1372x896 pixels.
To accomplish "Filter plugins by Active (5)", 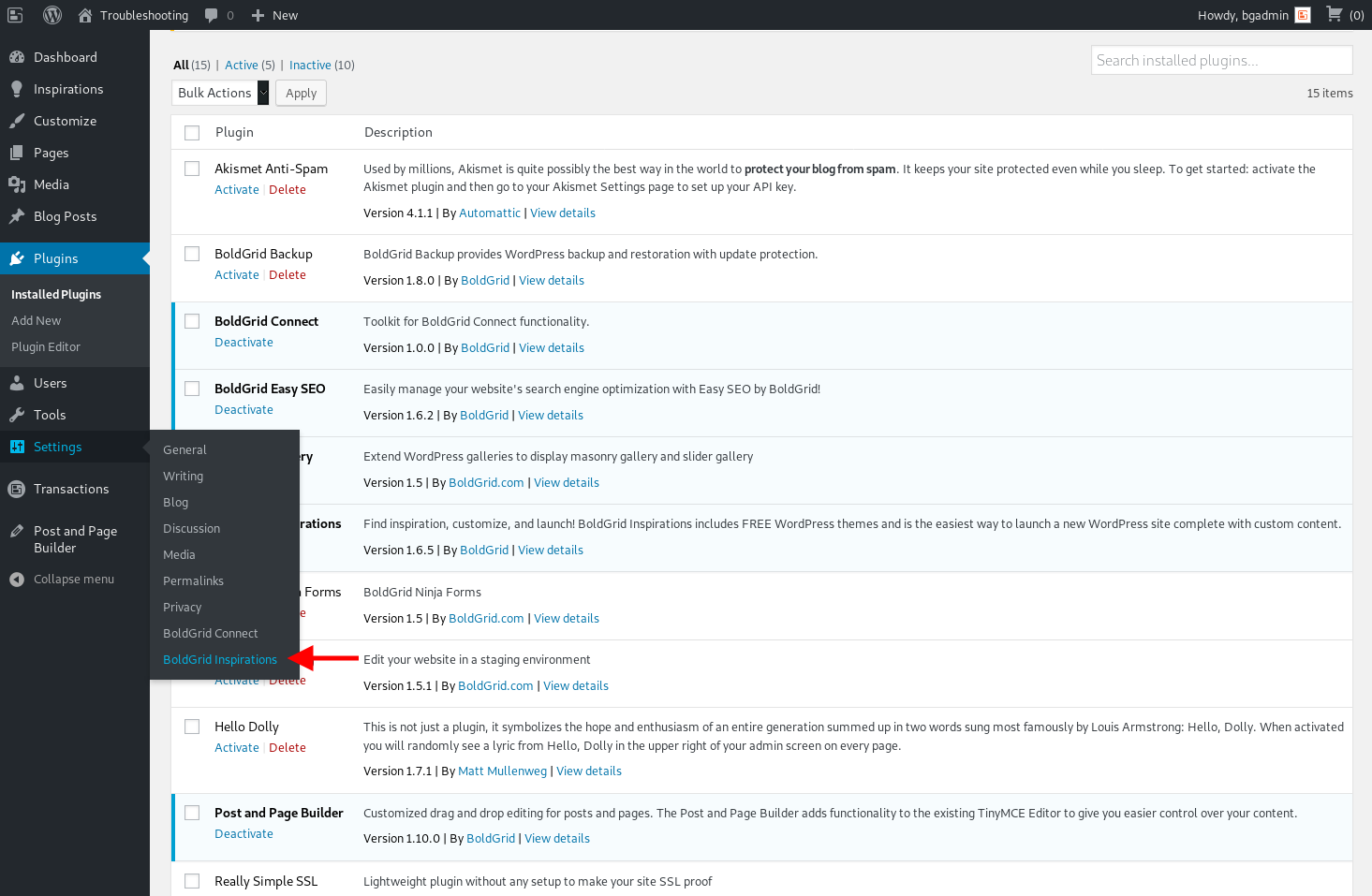I will coord(250,65).
